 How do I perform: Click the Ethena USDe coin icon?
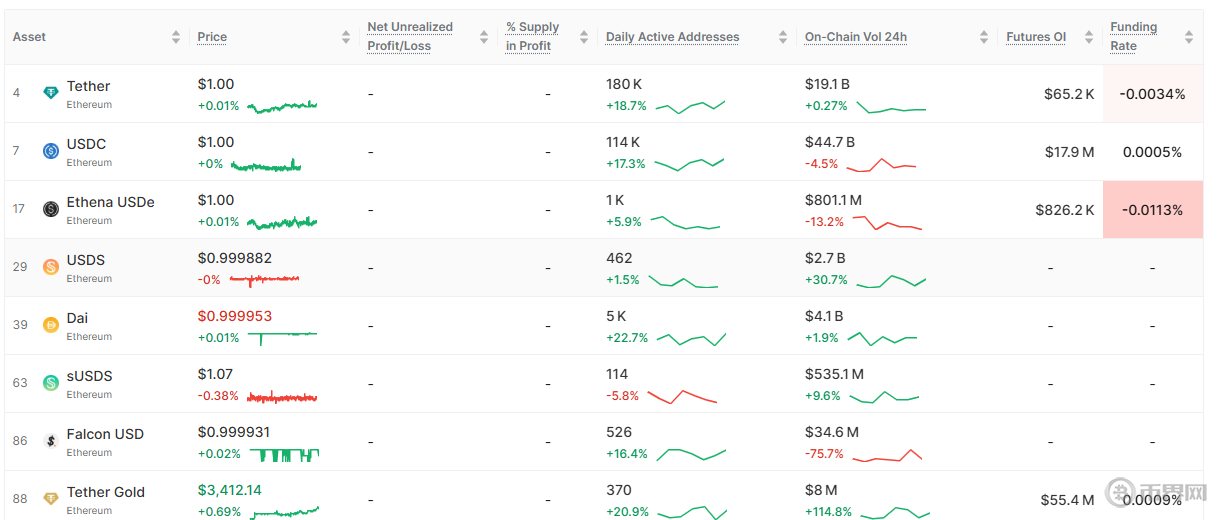[x=51, y=209]
